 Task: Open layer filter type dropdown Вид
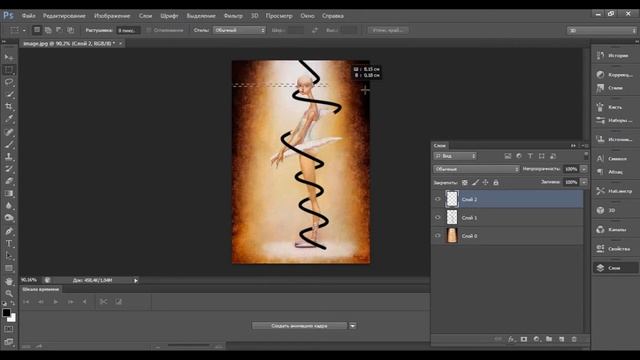click(x=455, y=156)
